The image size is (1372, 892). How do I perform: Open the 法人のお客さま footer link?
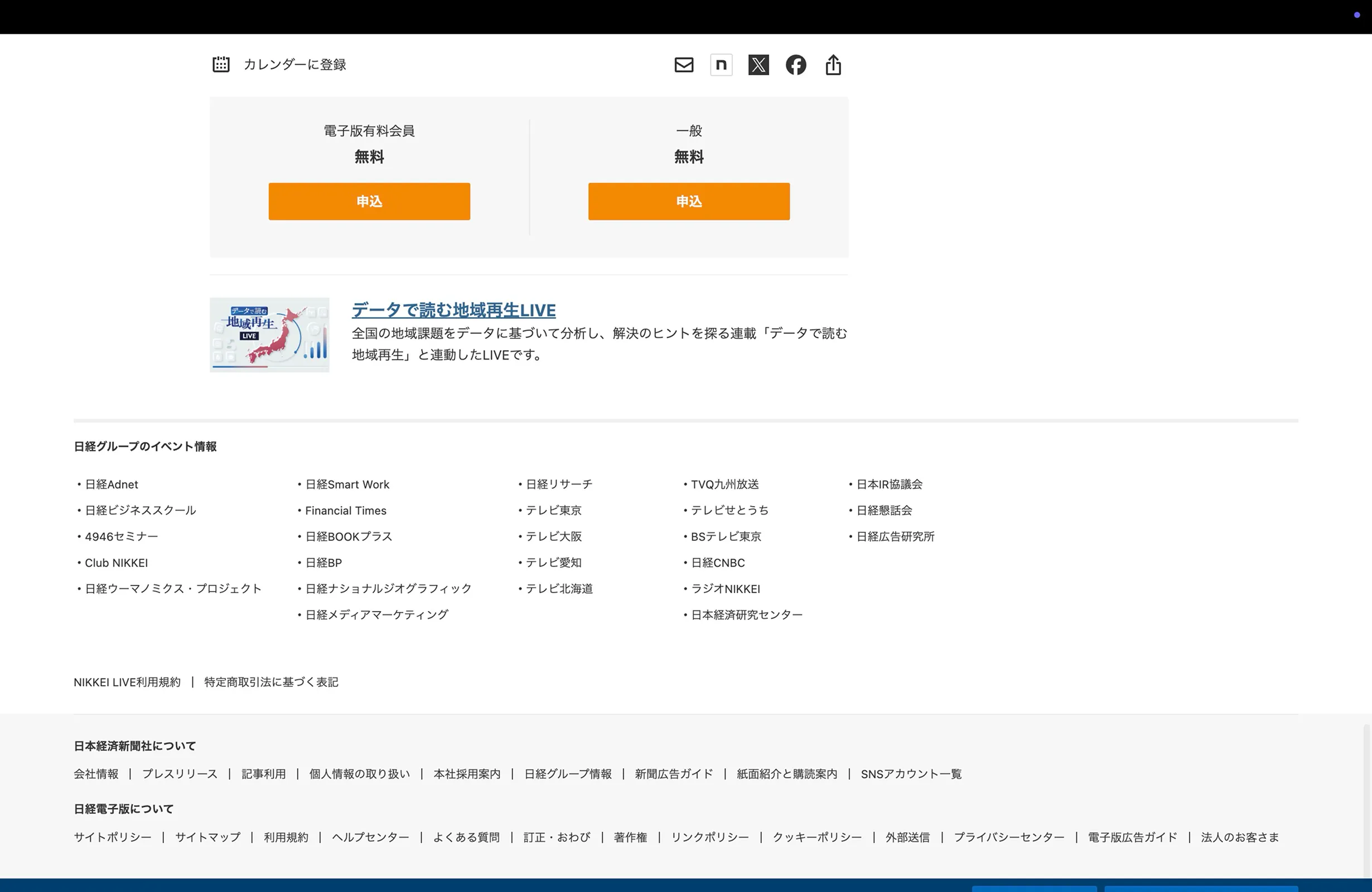coord(1240,837)
